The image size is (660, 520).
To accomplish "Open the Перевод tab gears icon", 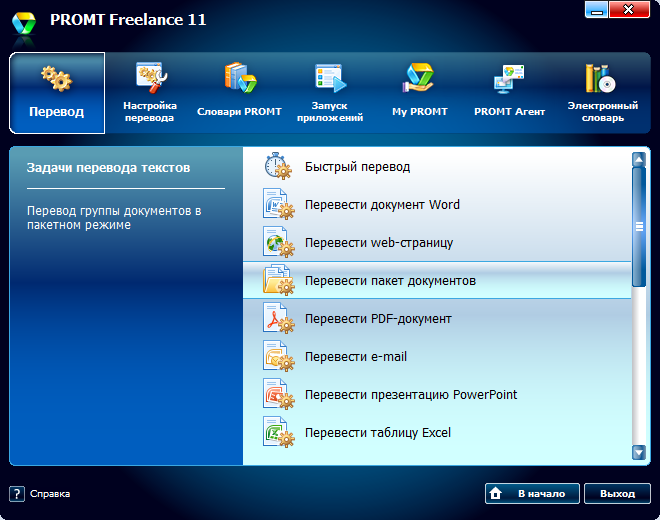I will 56,78.
